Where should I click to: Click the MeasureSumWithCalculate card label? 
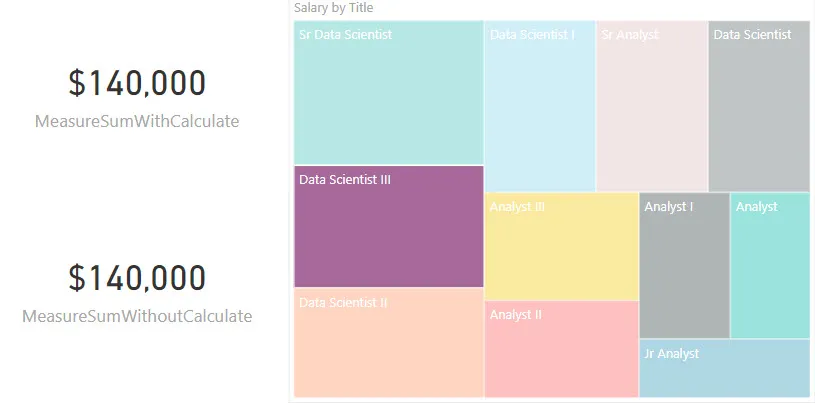point(137,122)
